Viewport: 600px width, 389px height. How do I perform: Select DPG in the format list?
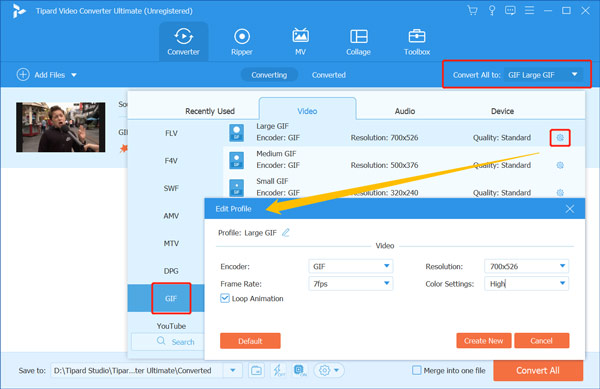pyautogui.click(x=171, y=271)
